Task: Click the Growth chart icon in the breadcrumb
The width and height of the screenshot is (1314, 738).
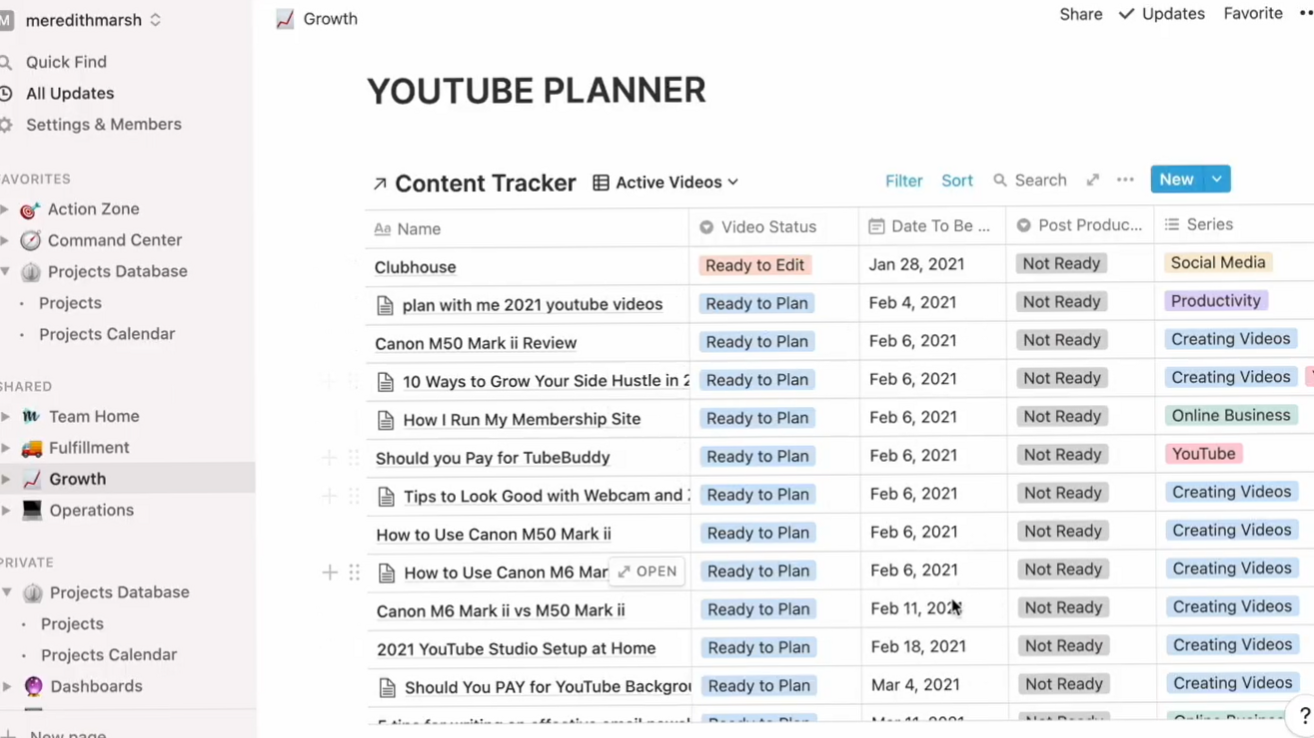Action: pos(285,18)
